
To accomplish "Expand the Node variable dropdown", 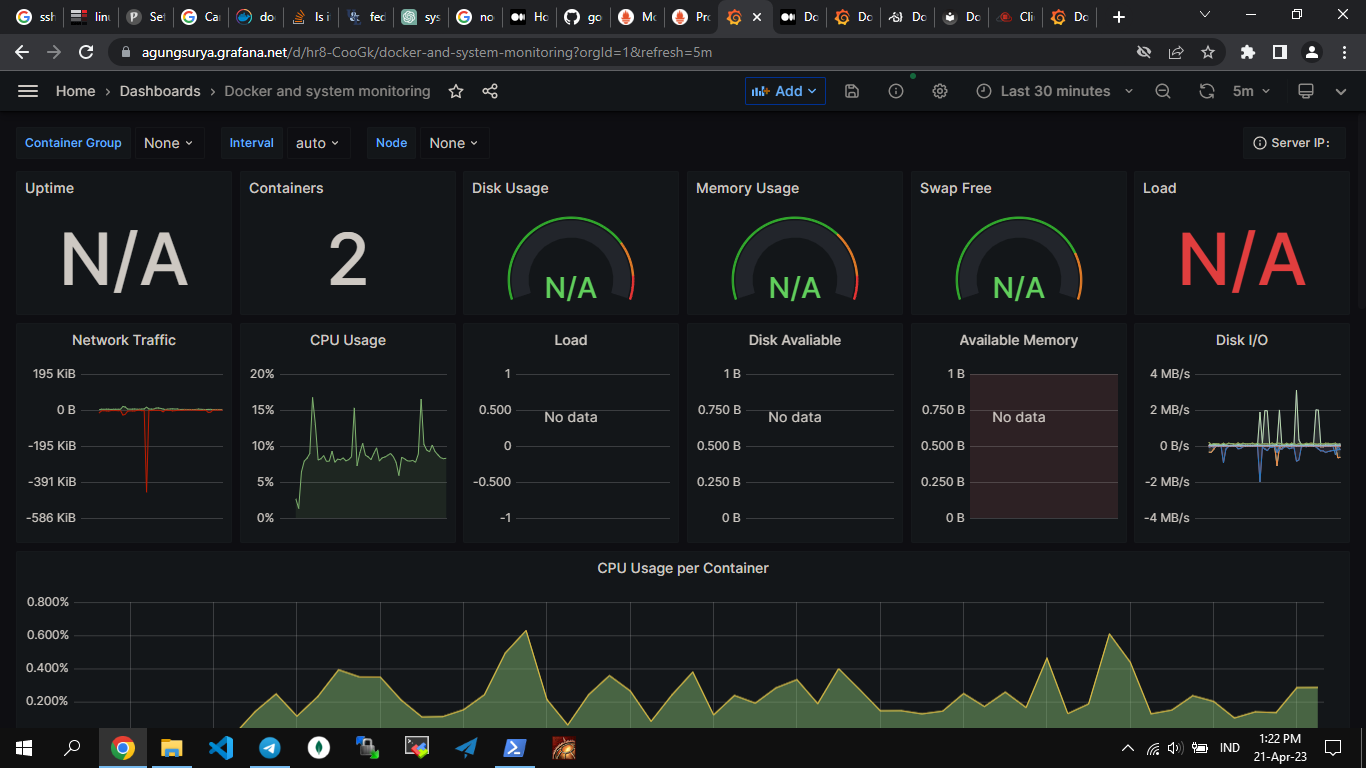I will click(x=454, y=143).
